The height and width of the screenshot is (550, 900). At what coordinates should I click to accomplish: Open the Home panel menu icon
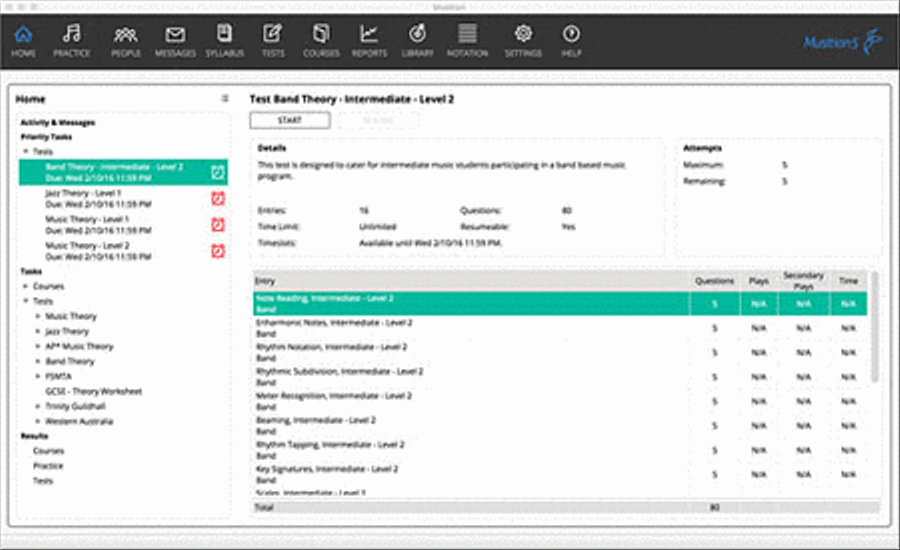point(225,99)
